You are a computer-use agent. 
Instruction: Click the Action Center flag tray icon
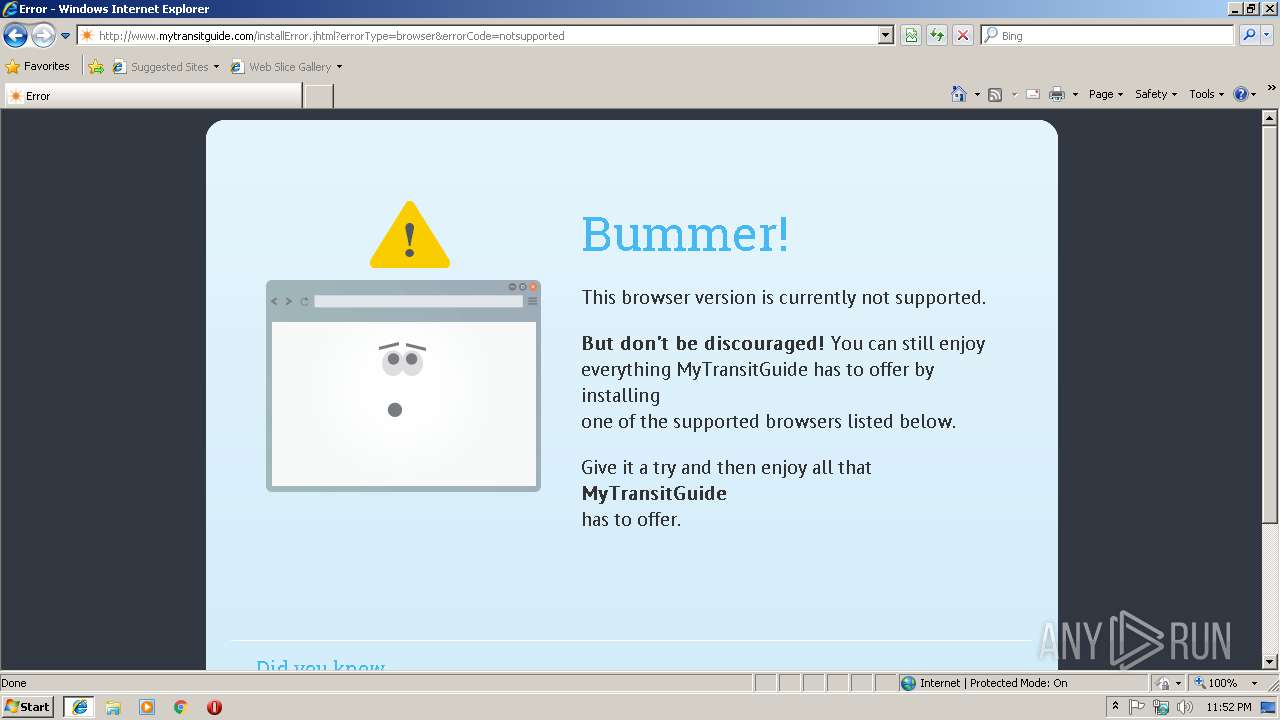(x=1137, y=707)
